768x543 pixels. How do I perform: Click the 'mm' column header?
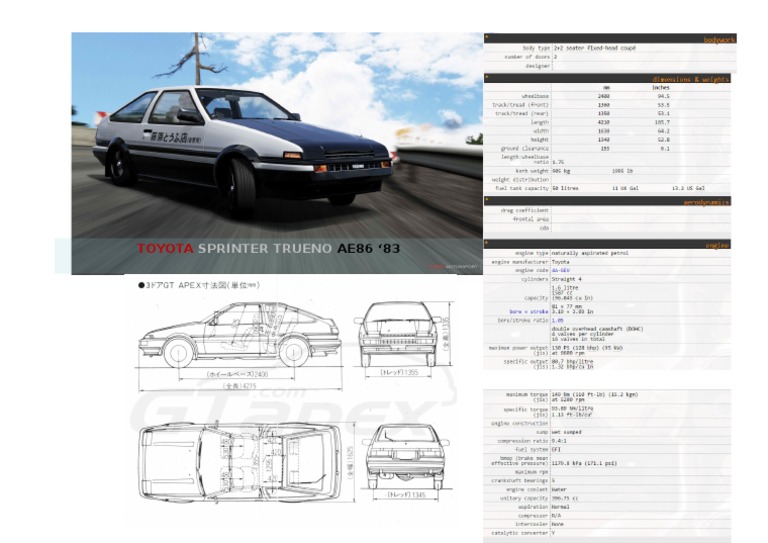pyautogui.click(x=606, y=88)
